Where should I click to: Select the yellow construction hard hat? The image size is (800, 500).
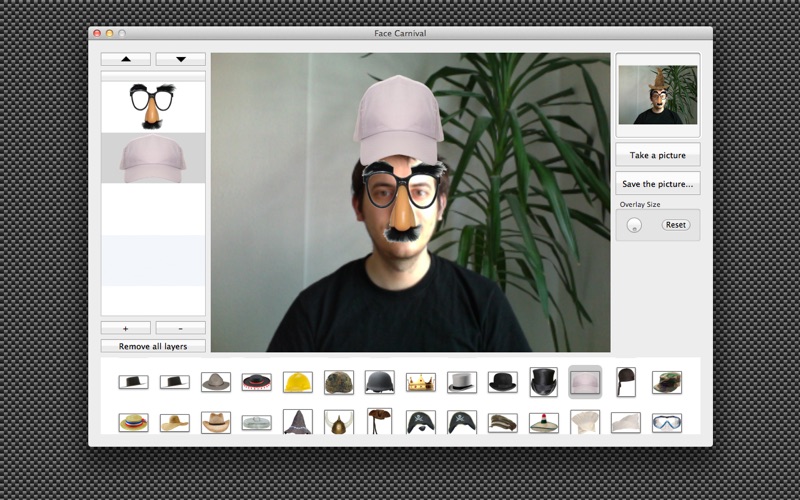pyautogui.click(x=298, y=382)
